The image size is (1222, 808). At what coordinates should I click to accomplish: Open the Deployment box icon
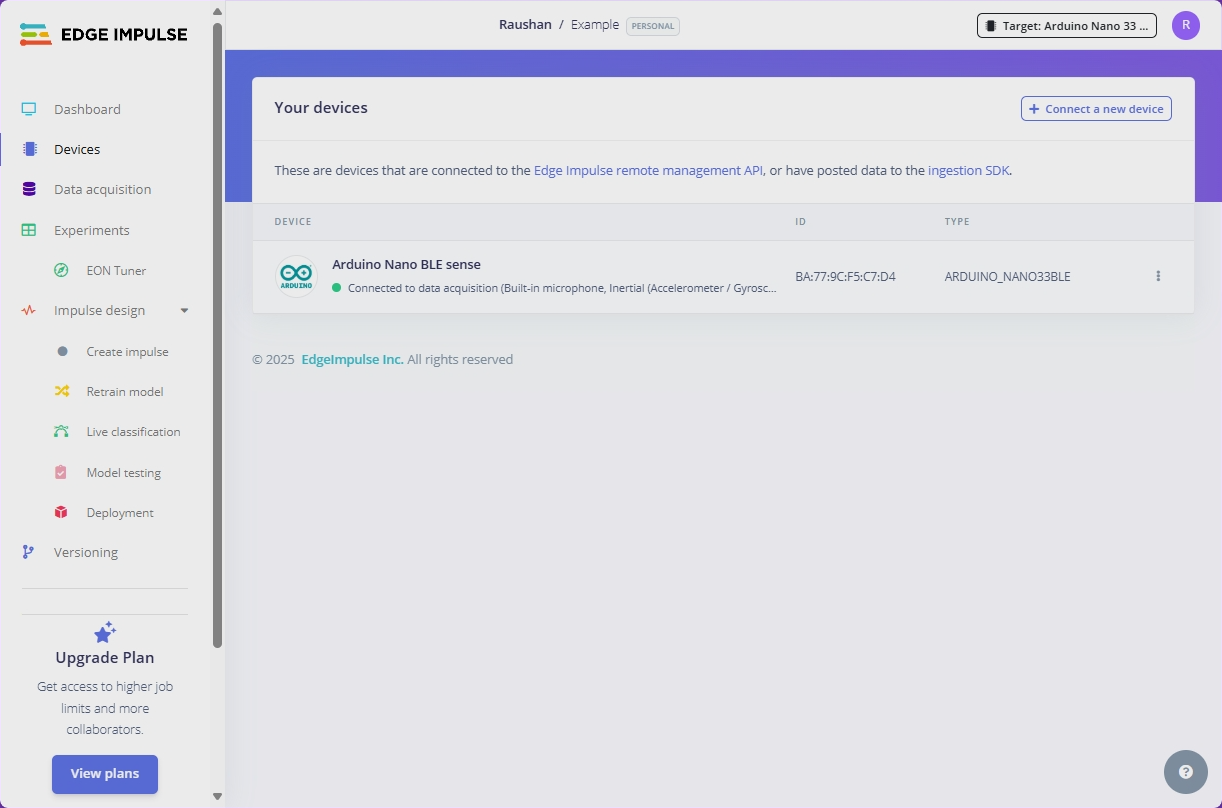62,512
